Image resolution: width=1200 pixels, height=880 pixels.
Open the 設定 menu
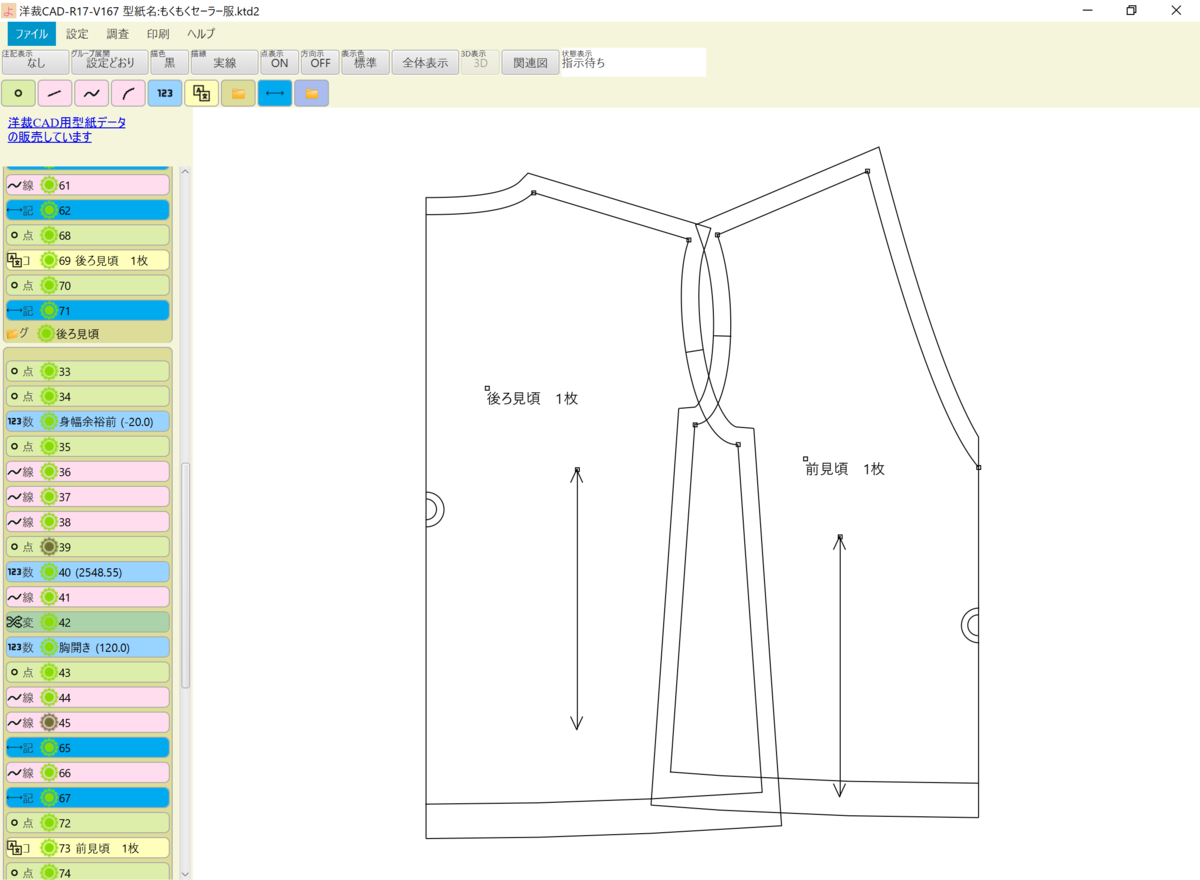point(77,33)
